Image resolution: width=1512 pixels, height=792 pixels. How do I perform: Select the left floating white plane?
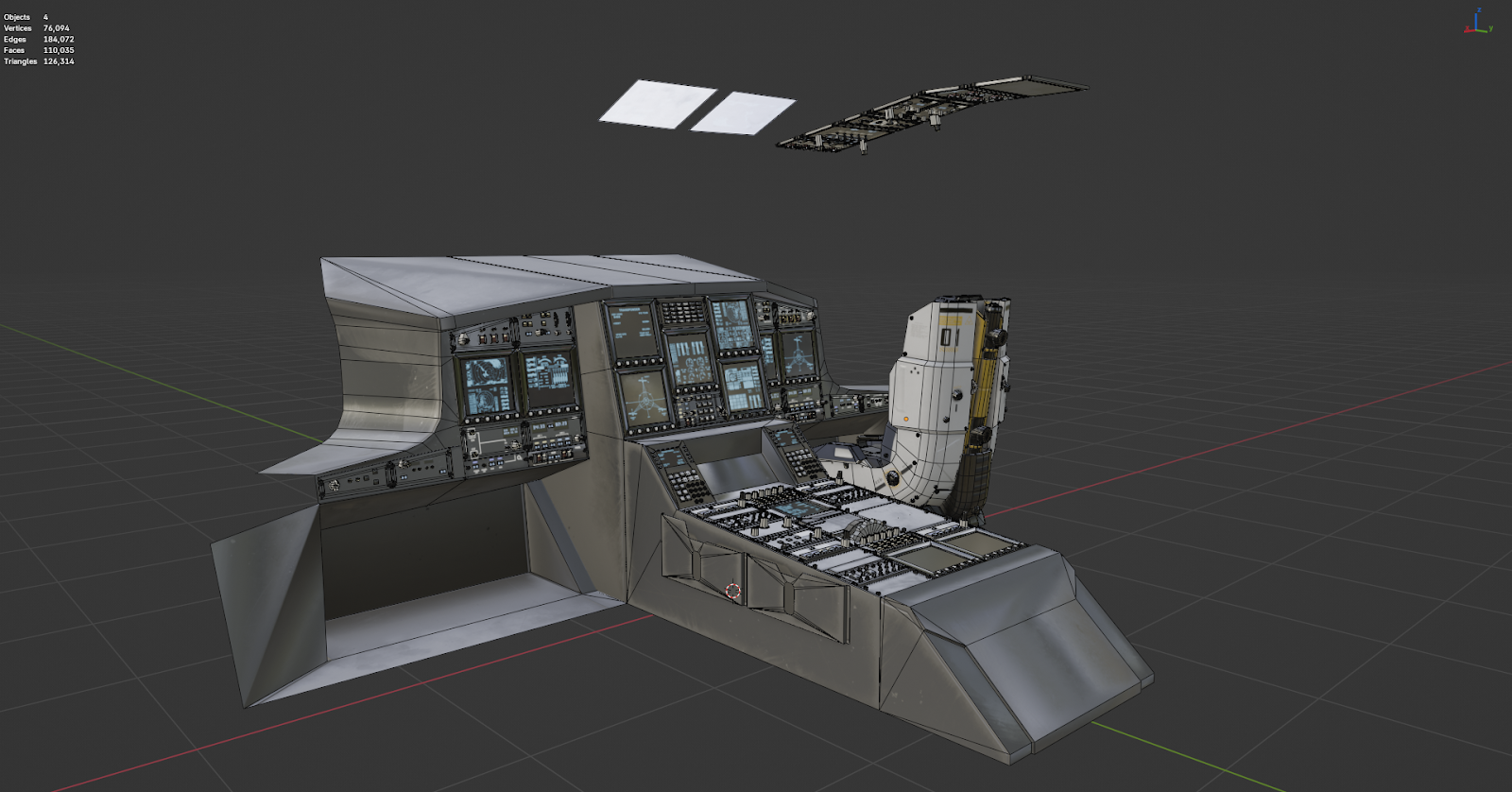[658, 103]
